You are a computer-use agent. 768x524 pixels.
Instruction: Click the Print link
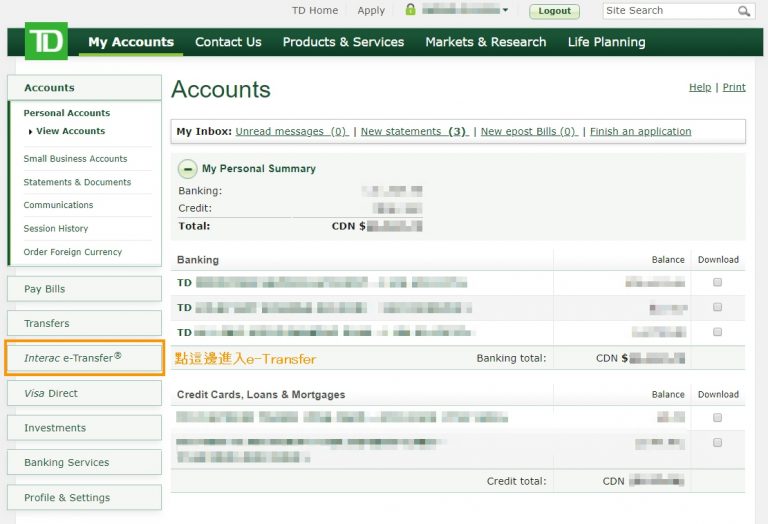(734, 87)
